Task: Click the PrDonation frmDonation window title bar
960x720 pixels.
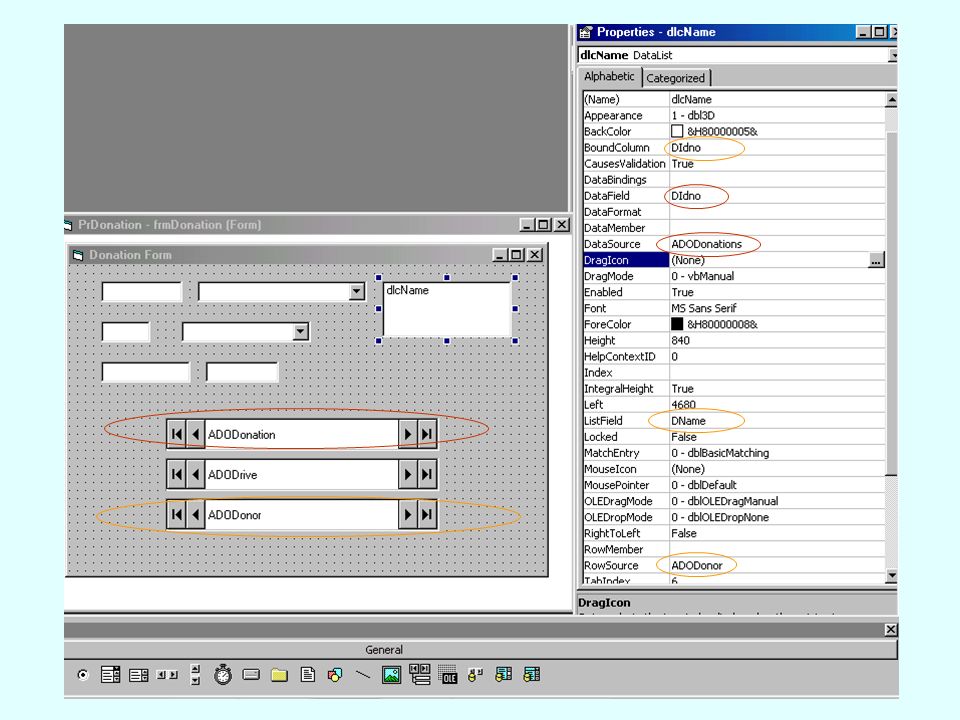Action: click(317, 225)
